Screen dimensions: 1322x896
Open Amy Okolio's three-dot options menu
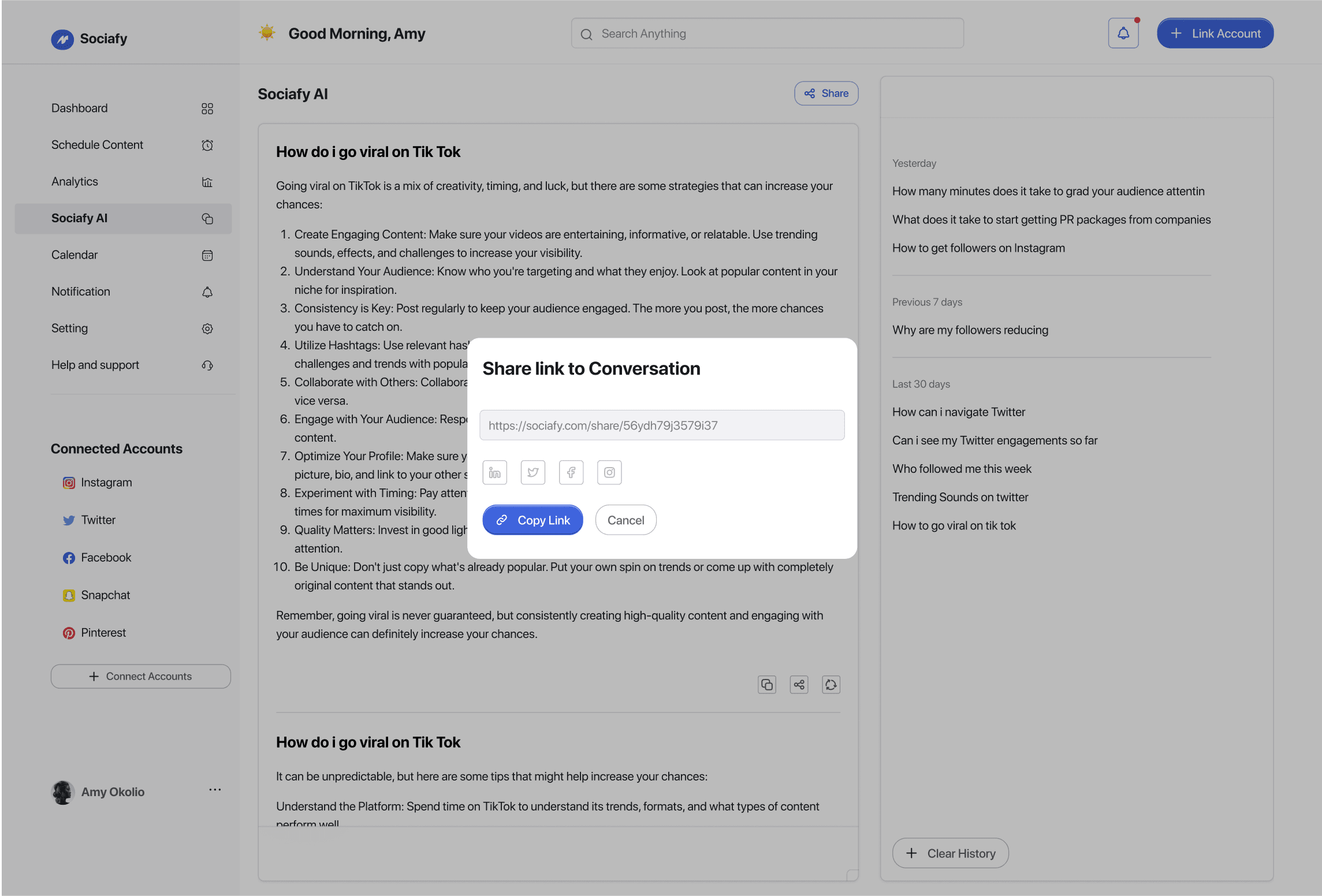point(215,790)
